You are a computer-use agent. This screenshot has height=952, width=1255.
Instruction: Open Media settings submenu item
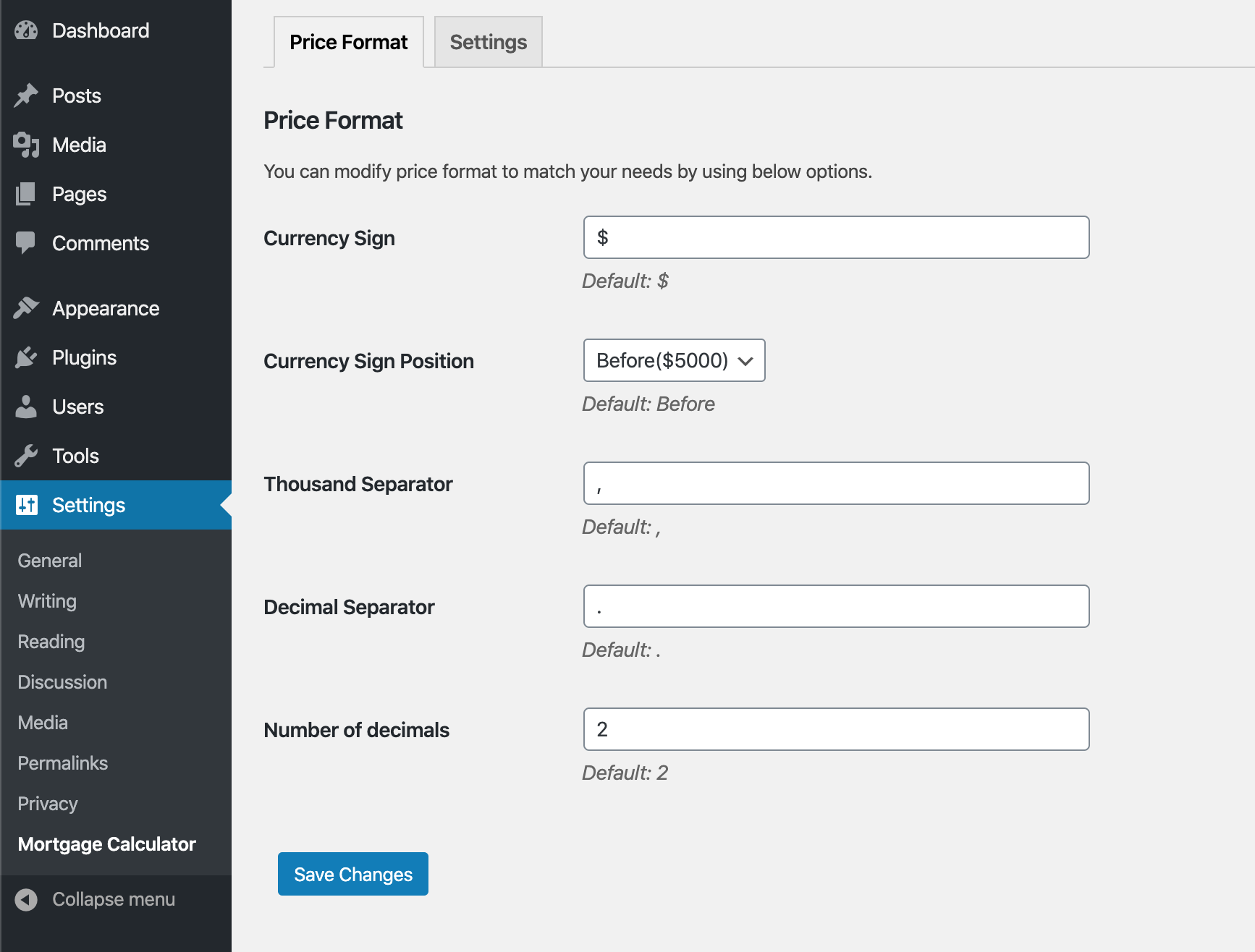point(43,723)
